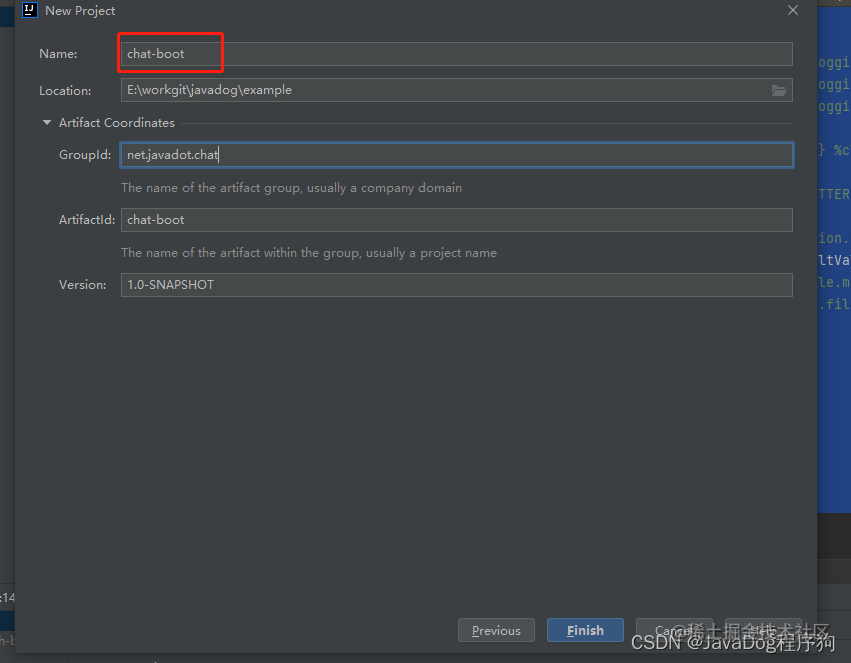The image size is (851, 663).
Task: Click the Version field showing 1.0-SNAPSHOT
Action: click(x=456, y=285)
